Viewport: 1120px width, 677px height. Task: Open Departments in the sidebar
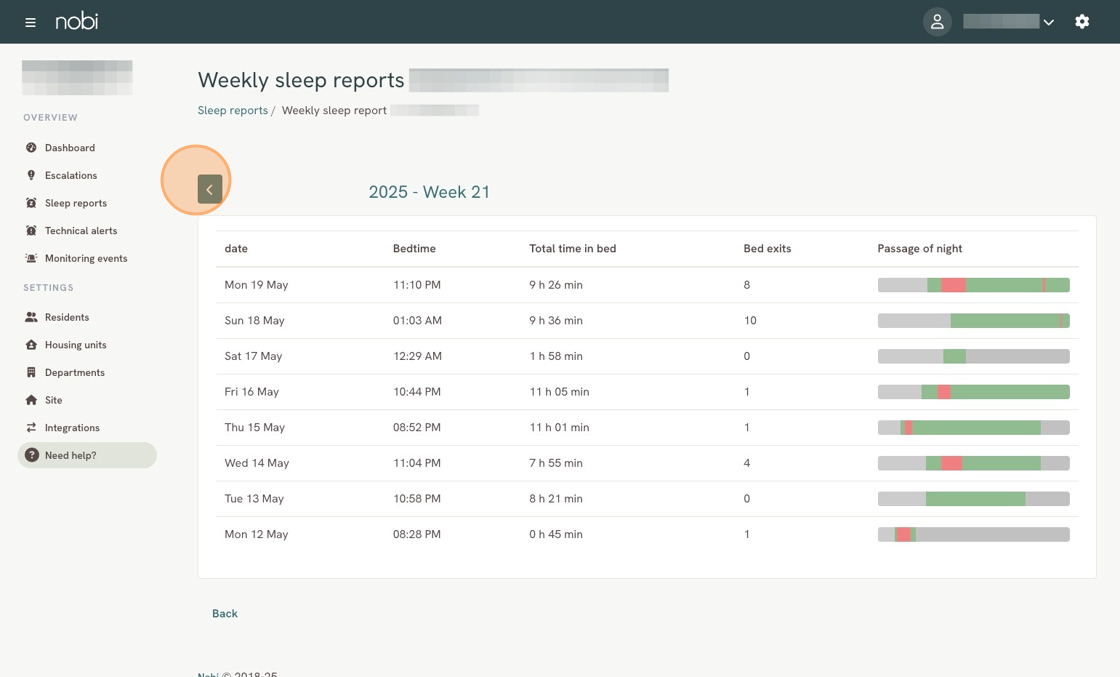(x=74, y=372)
